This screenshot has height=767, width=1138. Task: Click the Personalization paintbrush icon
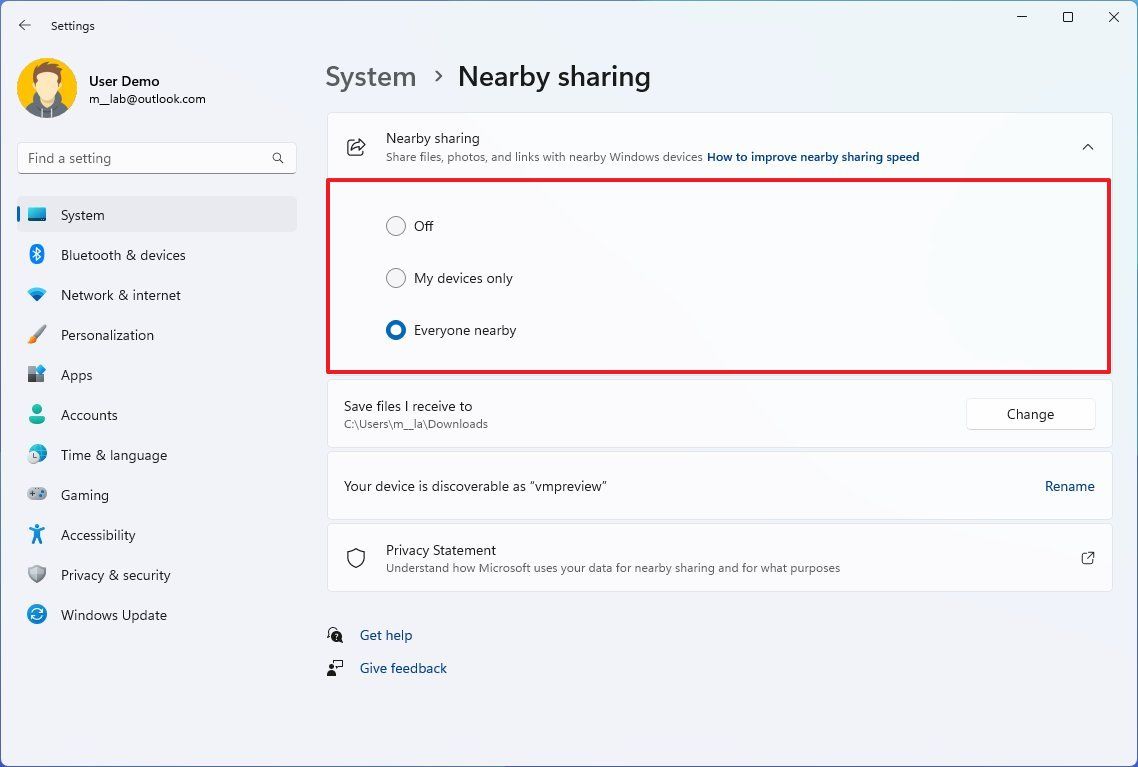(36, 335)
